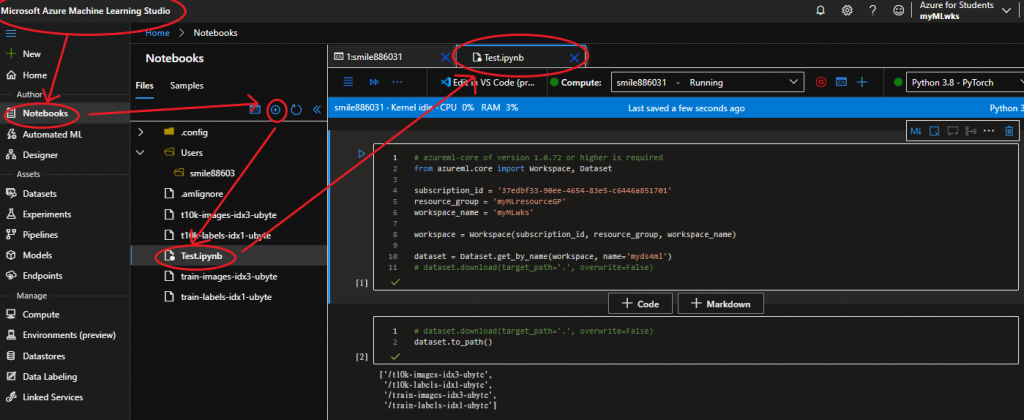Image resolution: width=1024 pixels, height=420 pixels.
Task: Run the first code cell
Action: [360, 154]
